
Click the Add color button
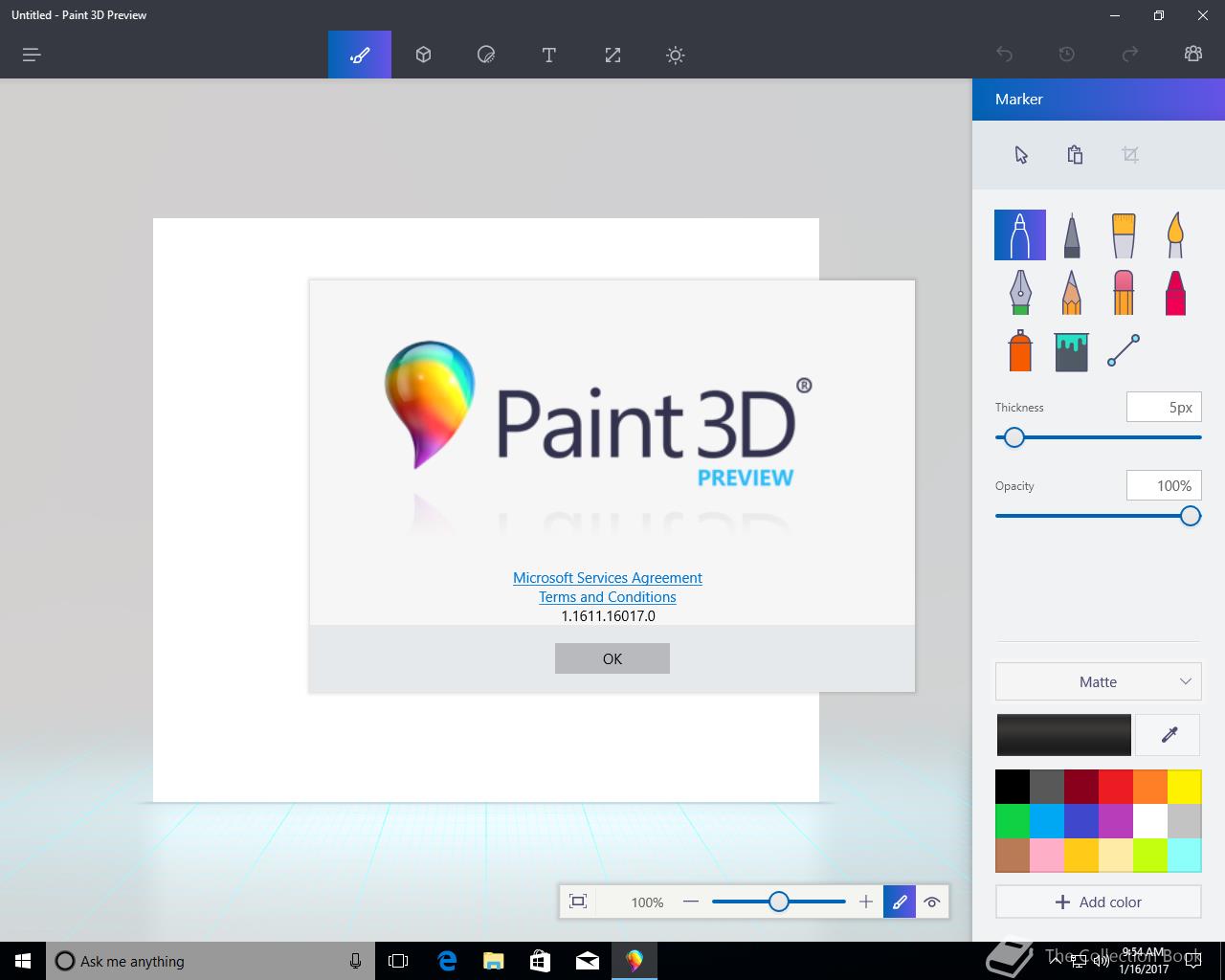click(x=1099, y=902)
